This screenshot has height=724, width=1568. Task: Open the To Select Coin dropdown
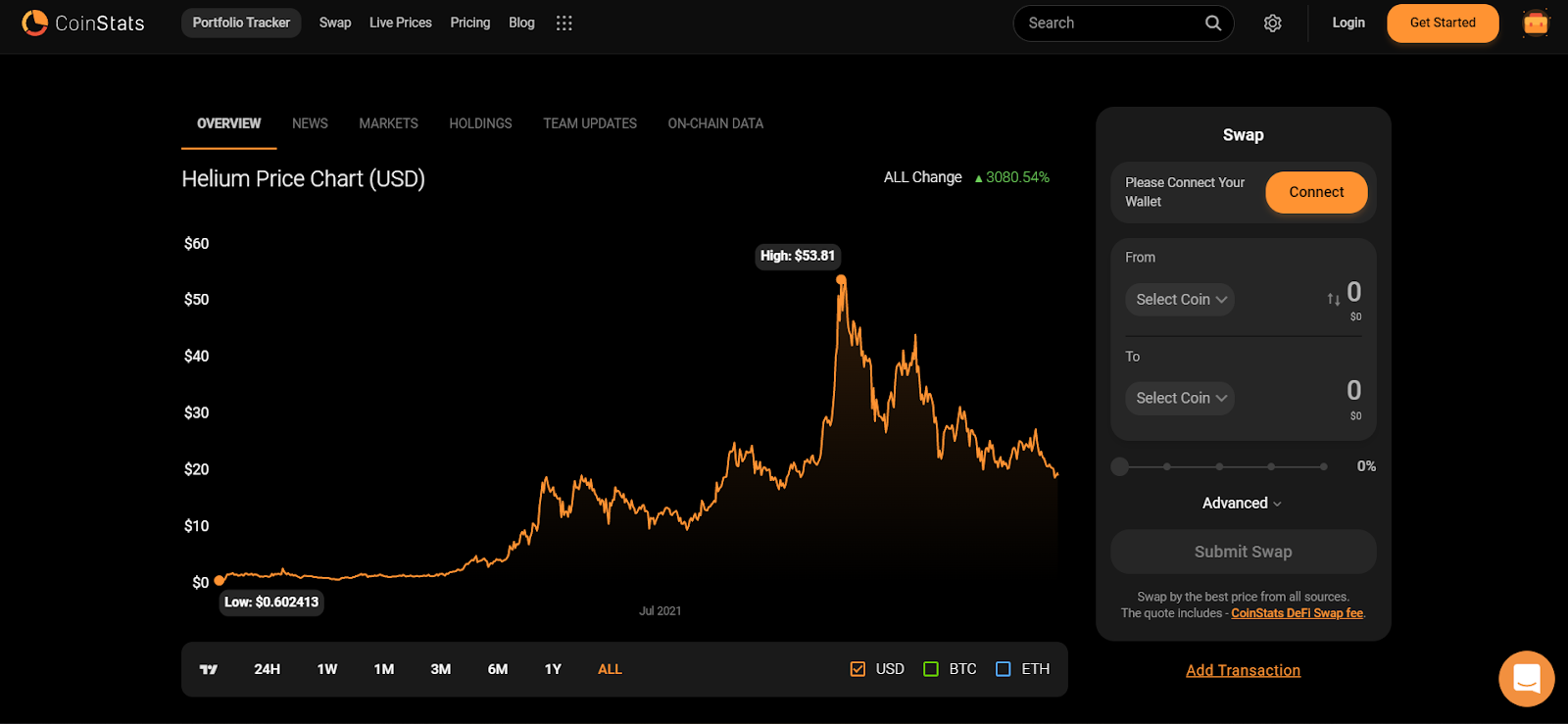point(1180,399)
